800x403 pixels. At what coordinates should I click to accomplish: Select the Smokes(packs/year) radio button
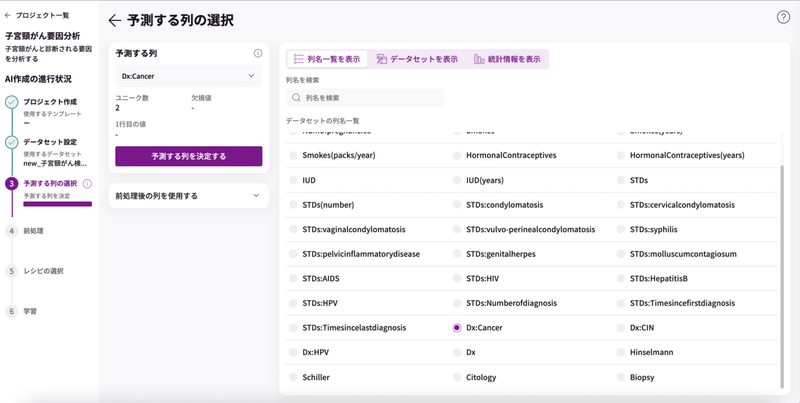(293, 155)
